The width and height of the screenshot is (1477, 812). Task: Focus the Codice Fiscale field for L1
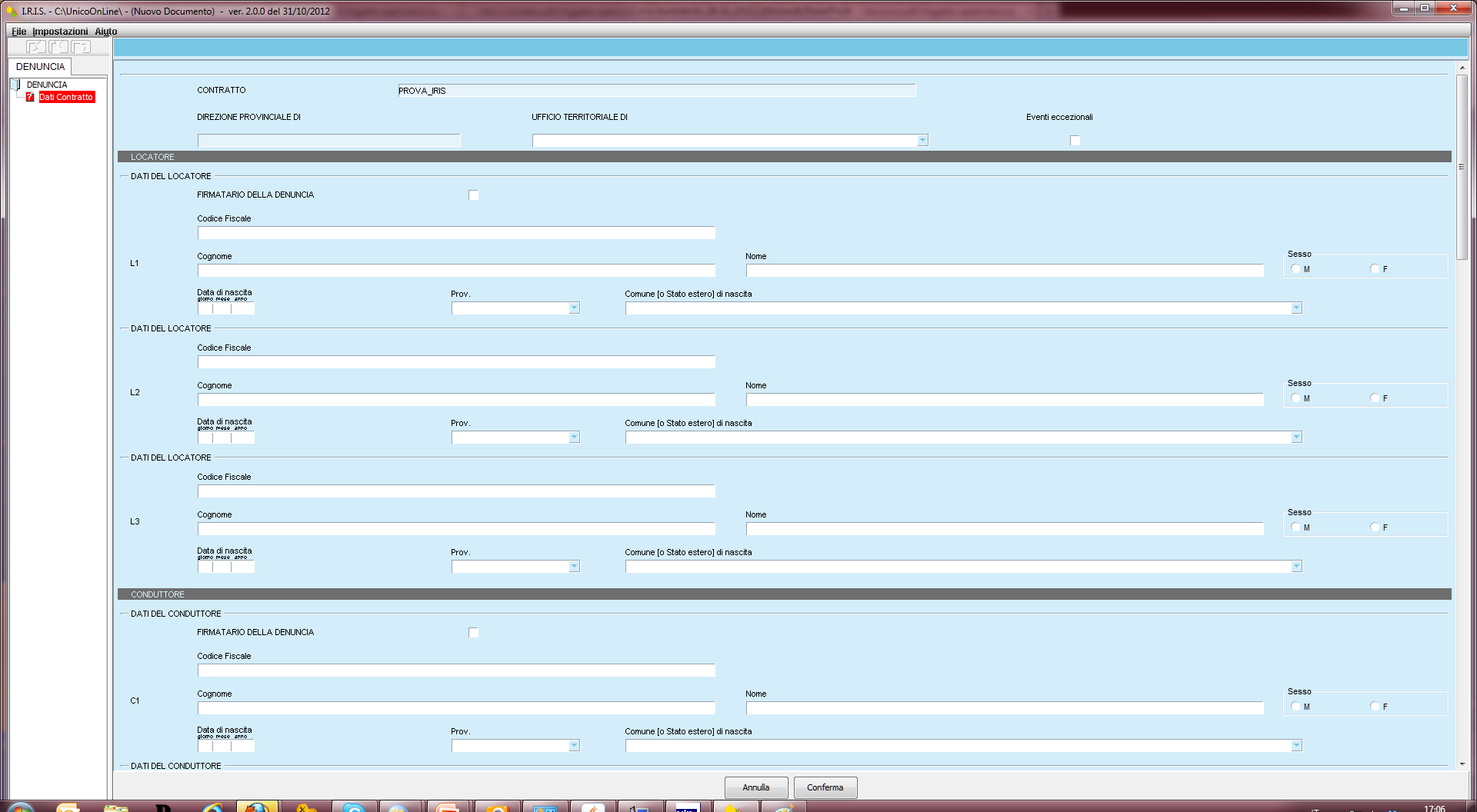click(x=456, y=233)
